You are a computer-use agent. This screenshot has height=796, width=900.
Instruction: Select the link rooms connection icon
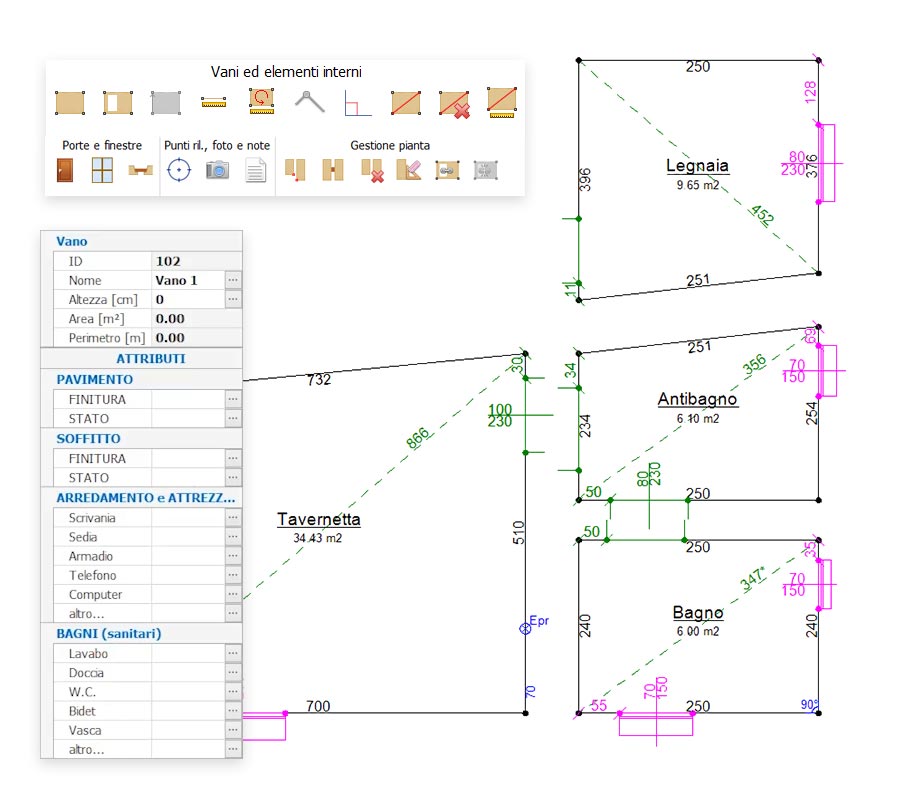[333, 170]
